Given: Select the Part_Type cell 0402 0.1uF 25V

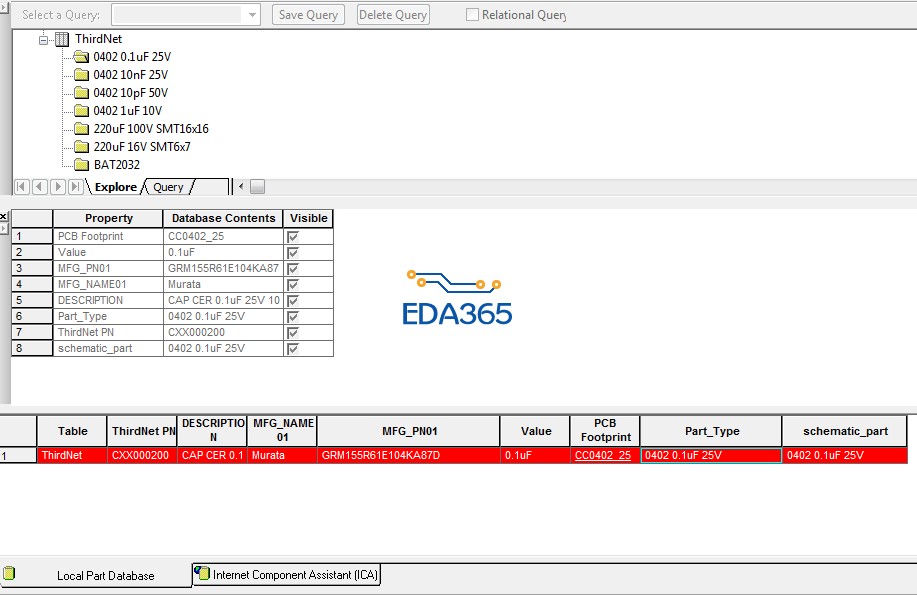Looking at the screenshot, I should tap(711, 455).
